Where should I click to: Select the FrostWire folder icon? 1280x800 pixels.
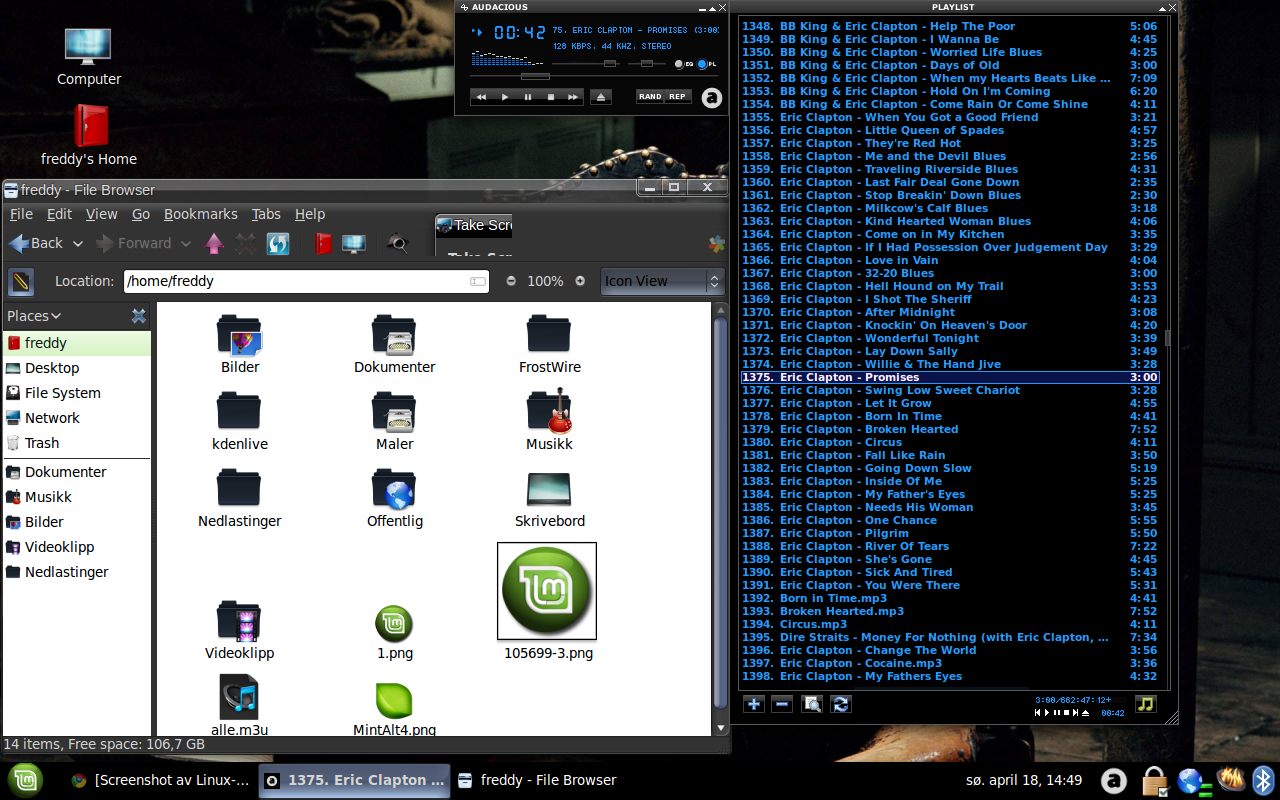point(549,334)
